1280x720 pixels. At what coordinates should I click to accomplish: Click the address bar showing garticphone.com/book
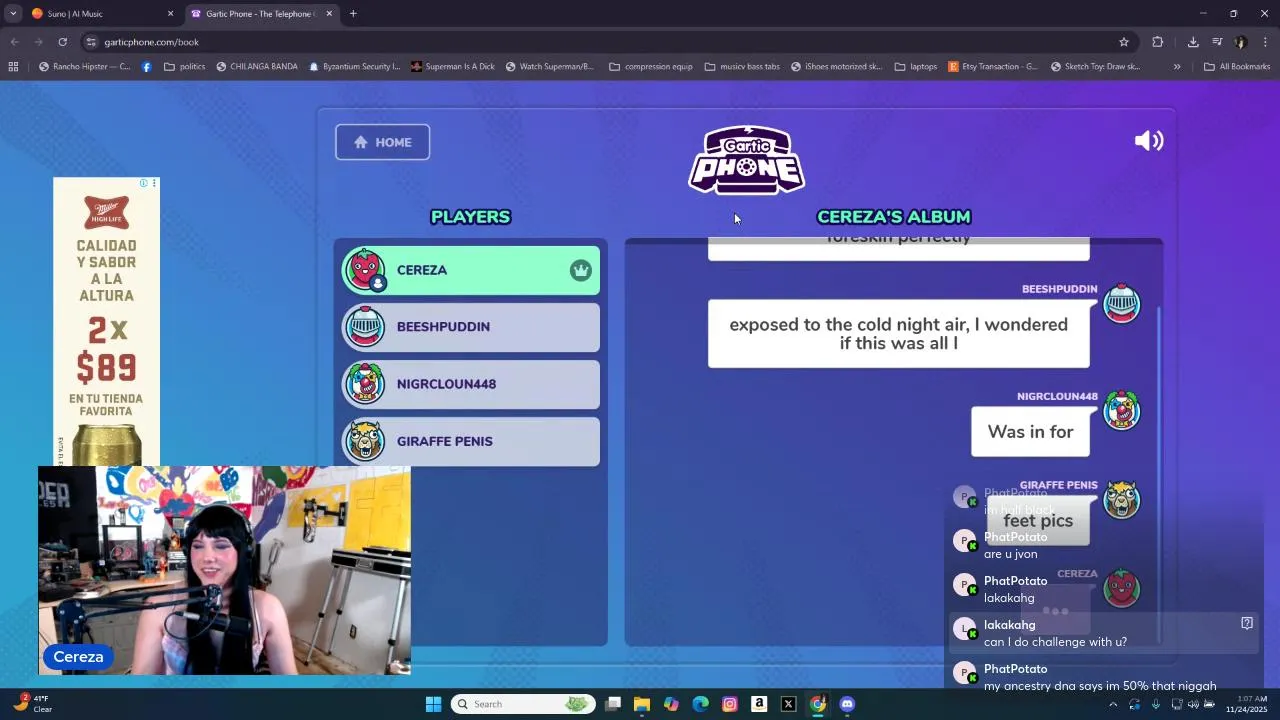point(600,42)
